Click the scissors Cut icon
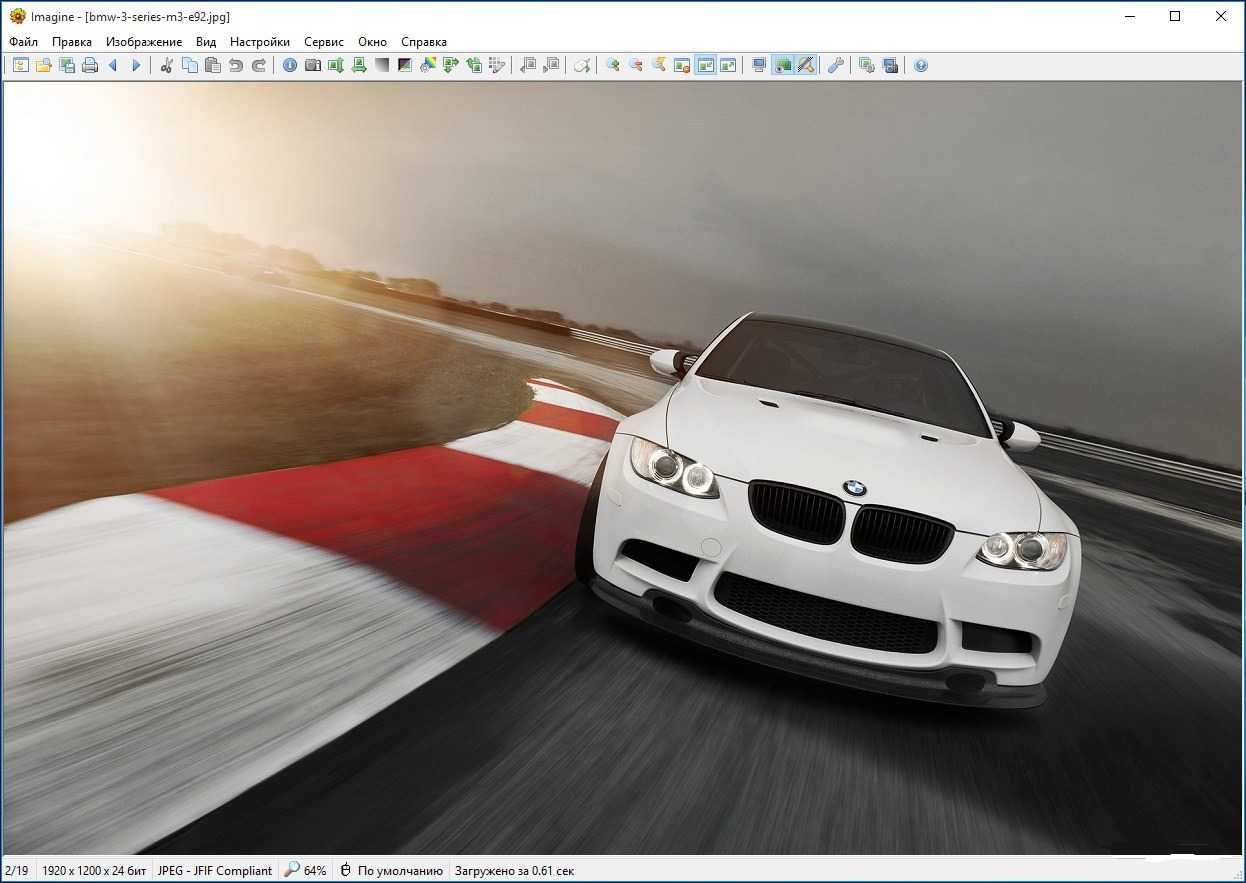The width and height of the screenshot is (1246, 883). click(167, 66)
